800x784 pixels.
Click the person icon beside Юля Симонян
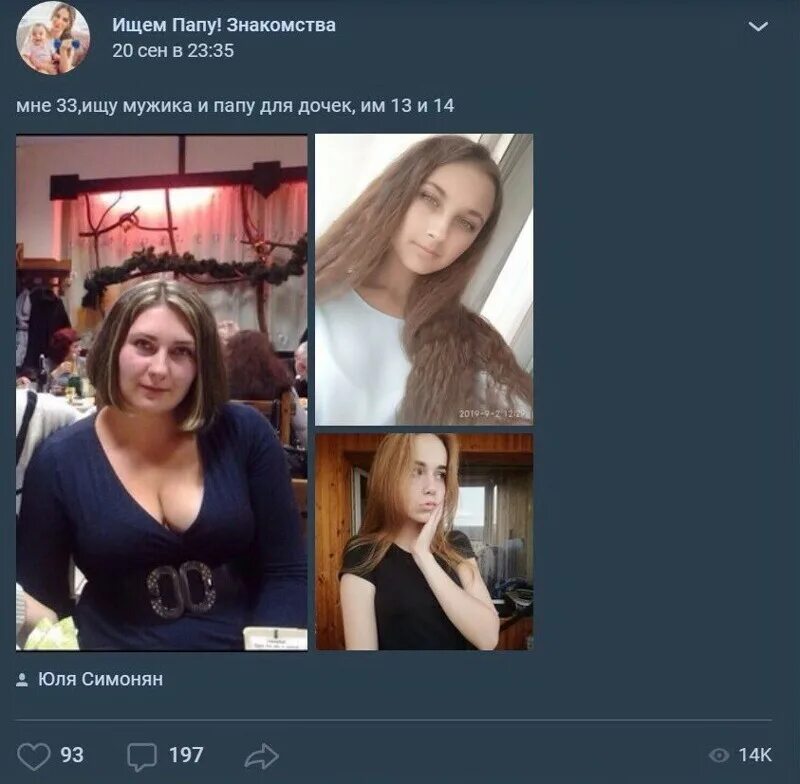click(22, 679)
